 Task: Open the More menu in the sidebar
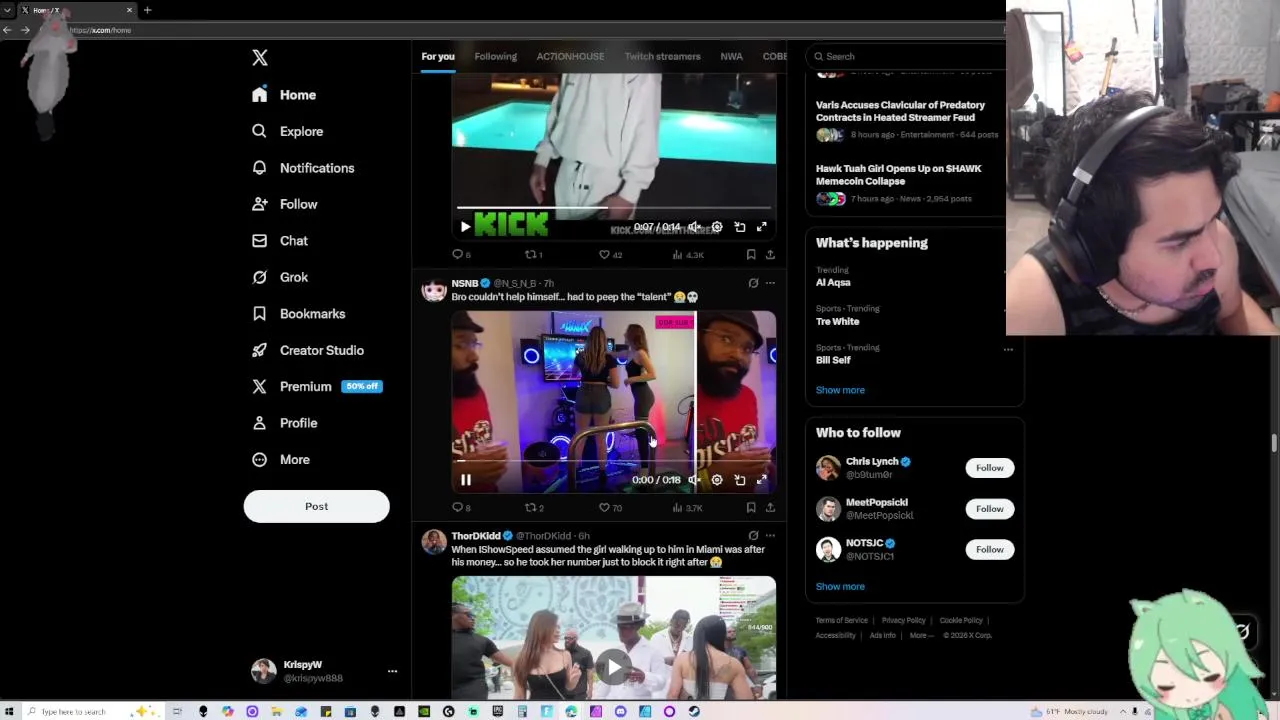281,460
